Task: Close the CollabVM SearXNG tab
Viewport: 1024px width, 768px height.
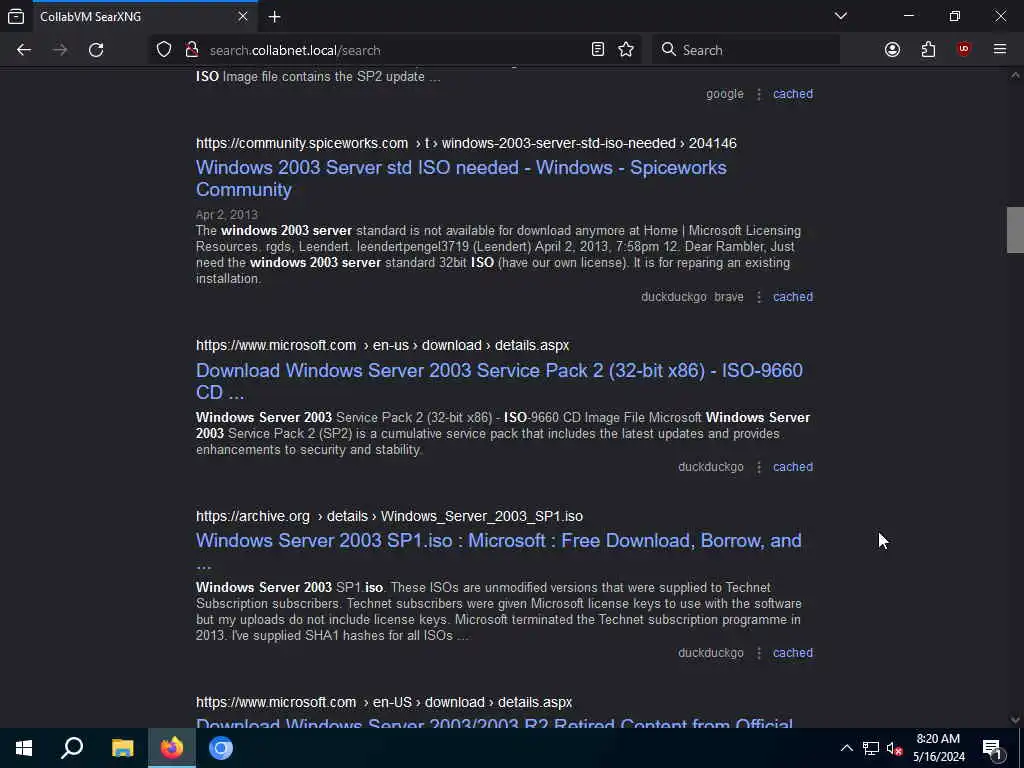Action: (x=243, y=16)
